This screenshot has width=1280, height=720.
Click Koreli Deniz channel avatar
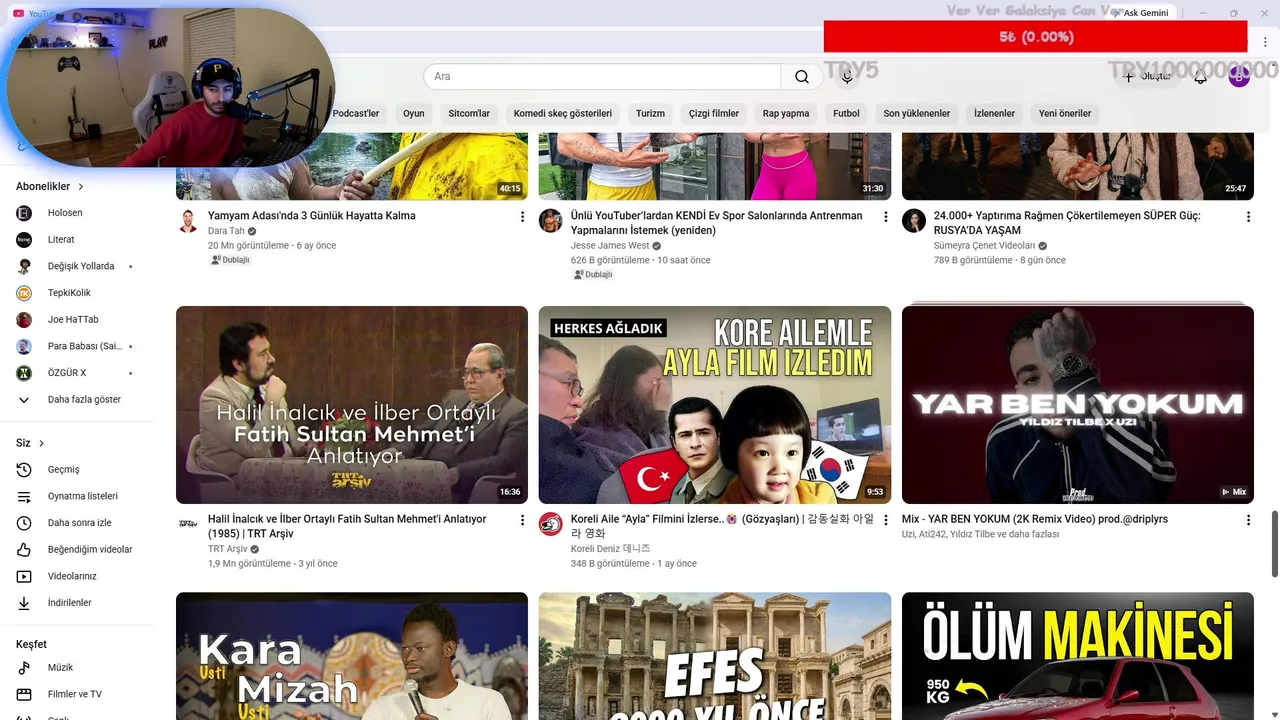(551, 524)
